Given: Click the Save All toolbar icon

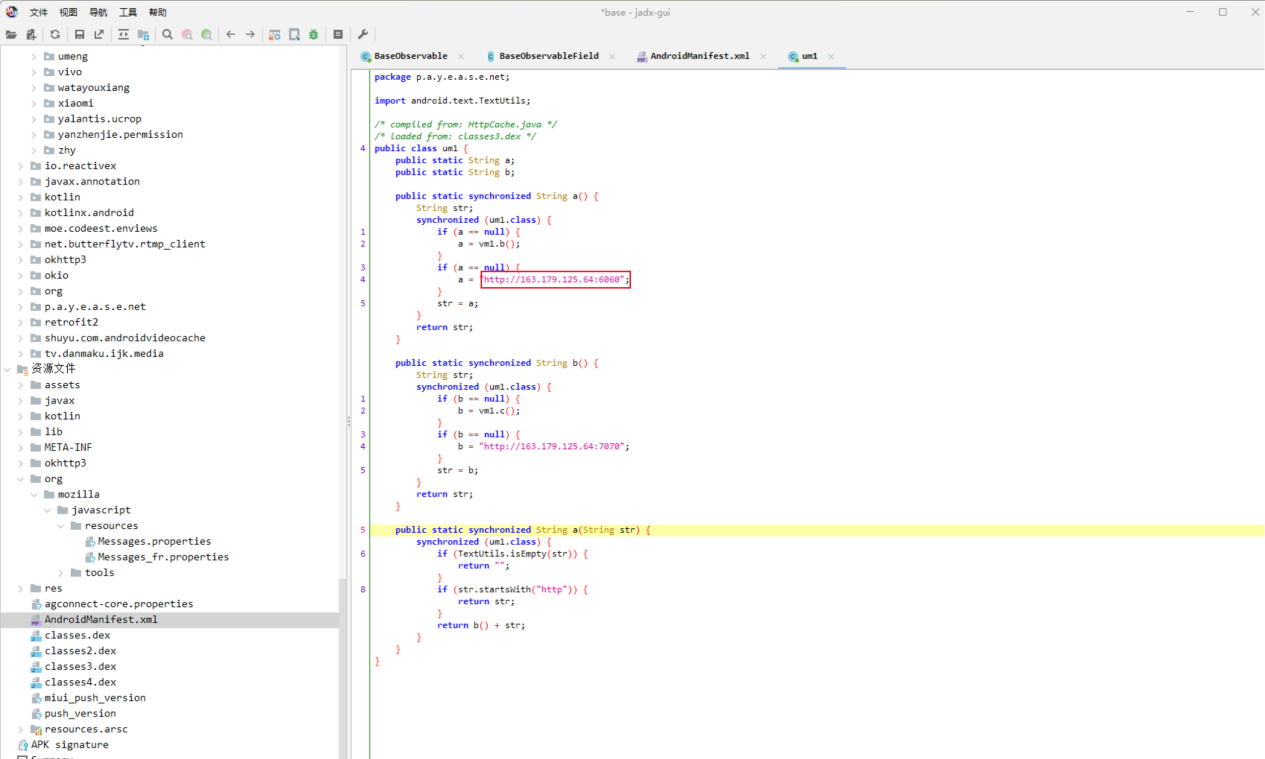Looking at the screenshot, I should coord(79,34).
